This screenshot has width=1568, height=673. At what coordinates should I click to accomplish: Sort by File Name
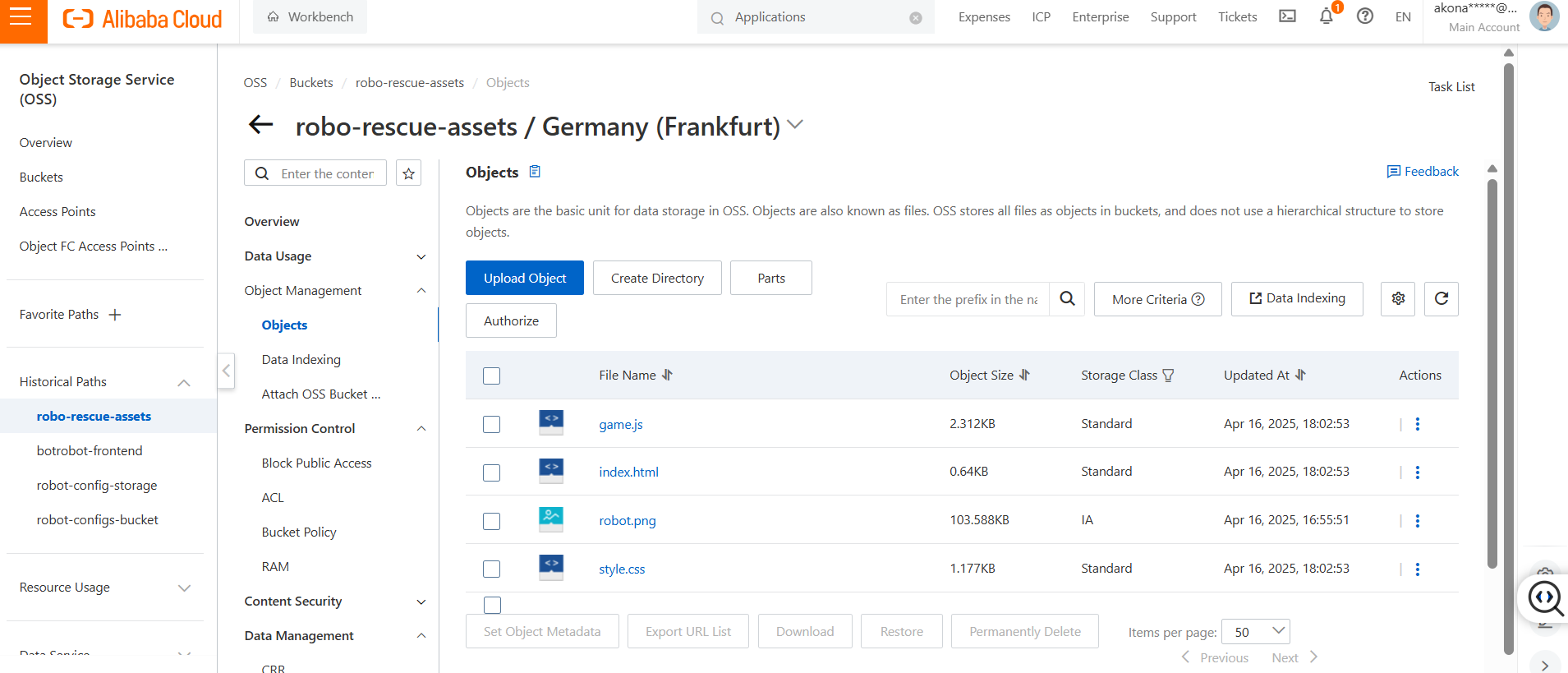[x=667, y=375]
